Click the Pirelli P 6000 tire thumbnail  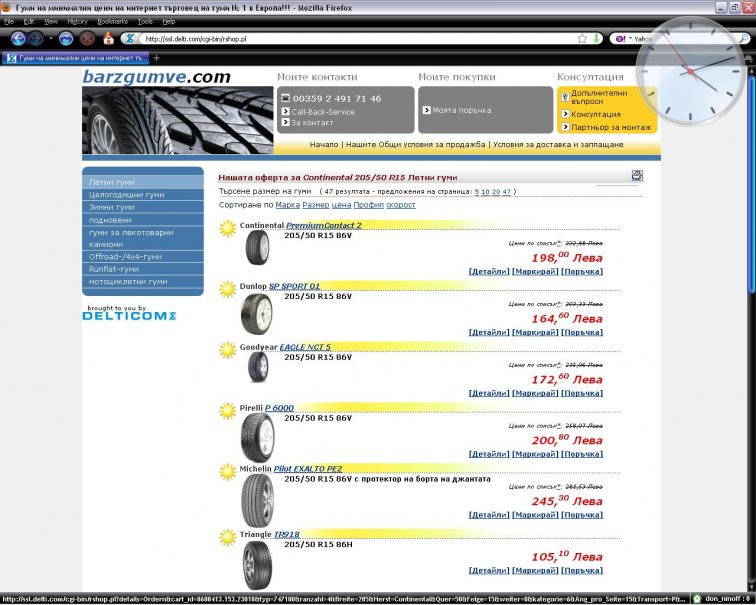coord(256,436)
